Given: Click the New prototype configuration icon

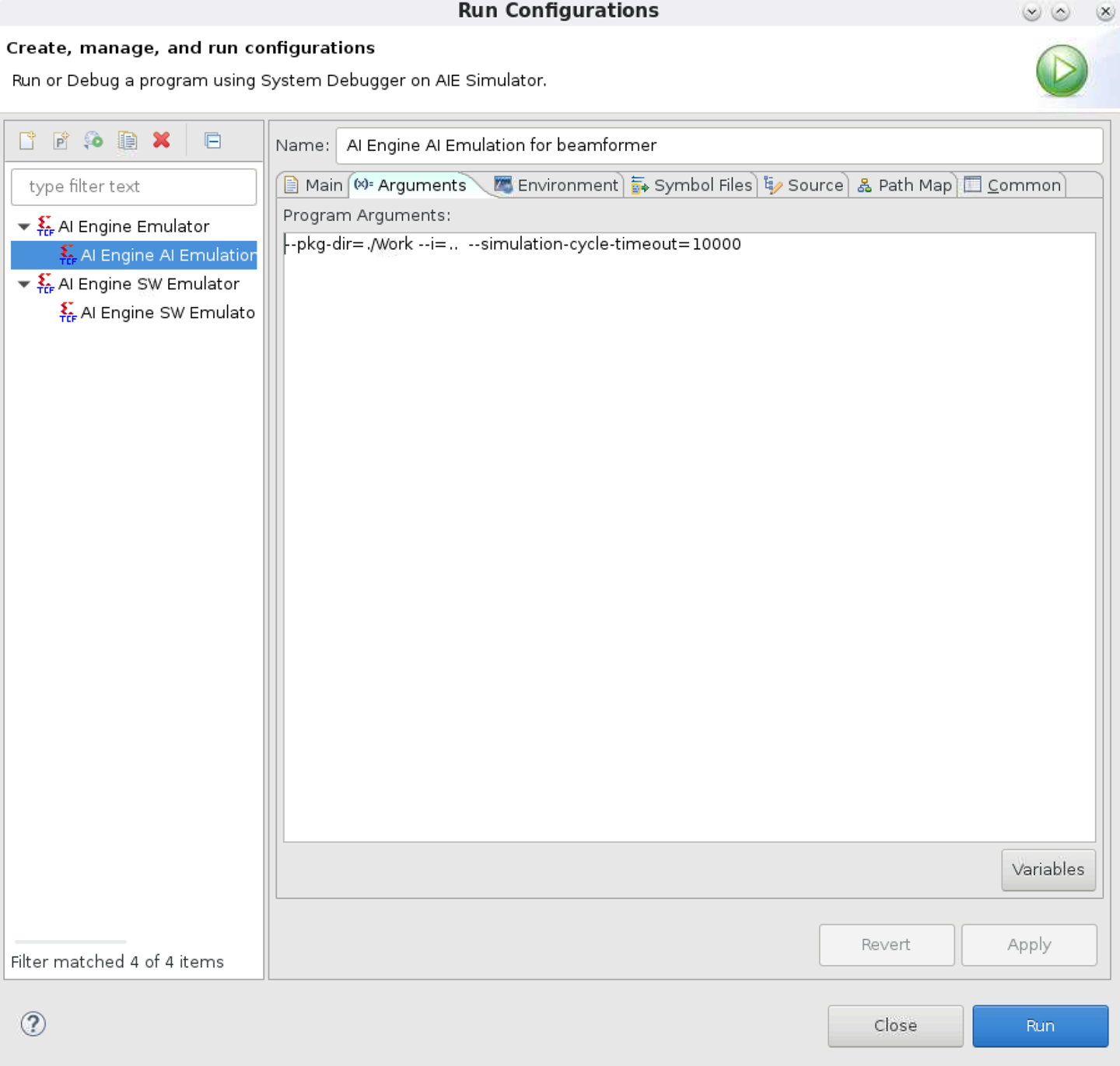Looking at the screenshot, I should (61, 141).
